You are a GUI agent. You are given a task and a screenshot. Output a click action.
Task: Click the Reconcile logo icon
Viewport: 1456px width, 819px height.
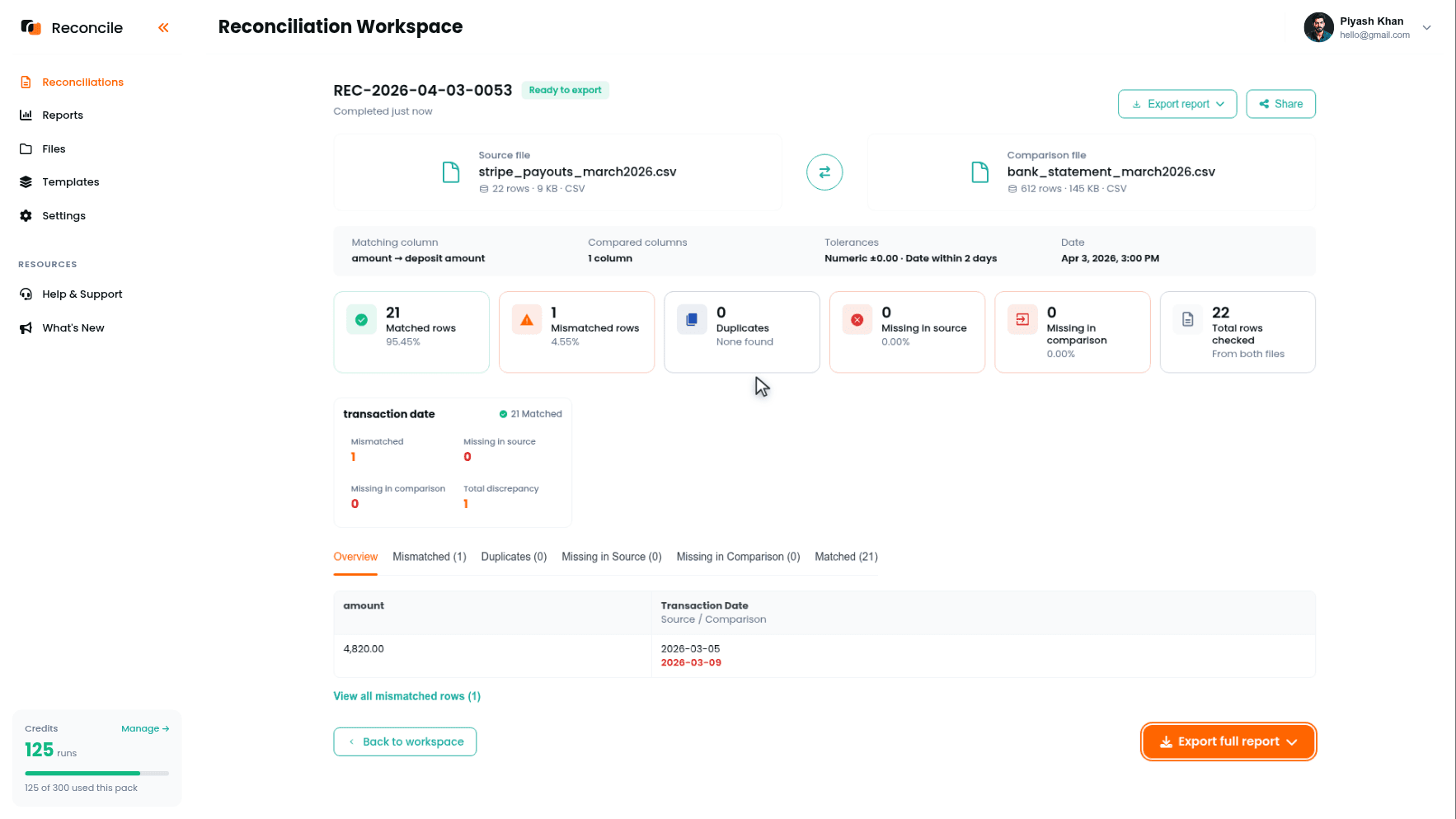(x=31, y=27)
